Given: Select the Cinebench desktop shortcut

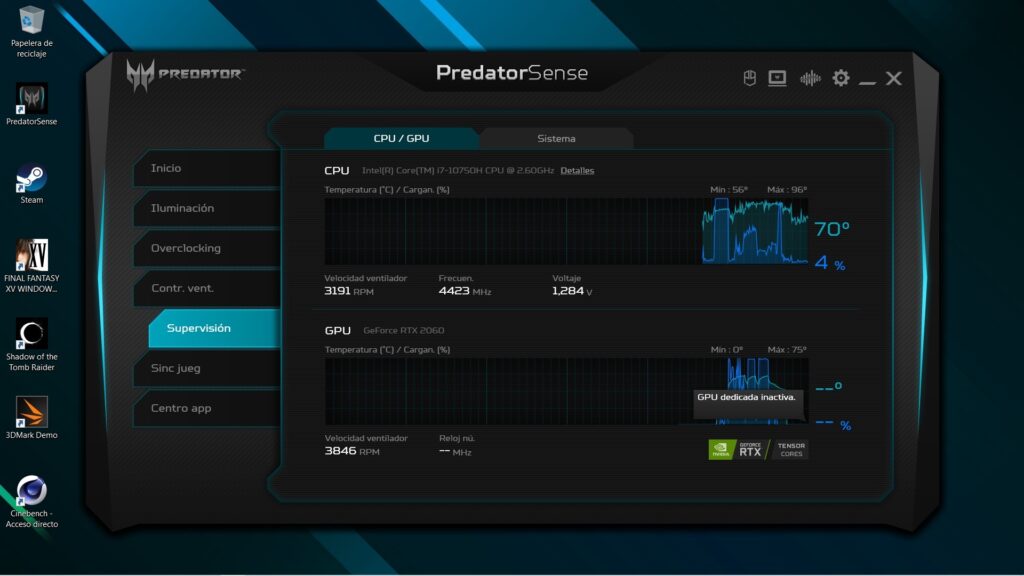Looking at the screenshot, I should (x=31, y=502).
